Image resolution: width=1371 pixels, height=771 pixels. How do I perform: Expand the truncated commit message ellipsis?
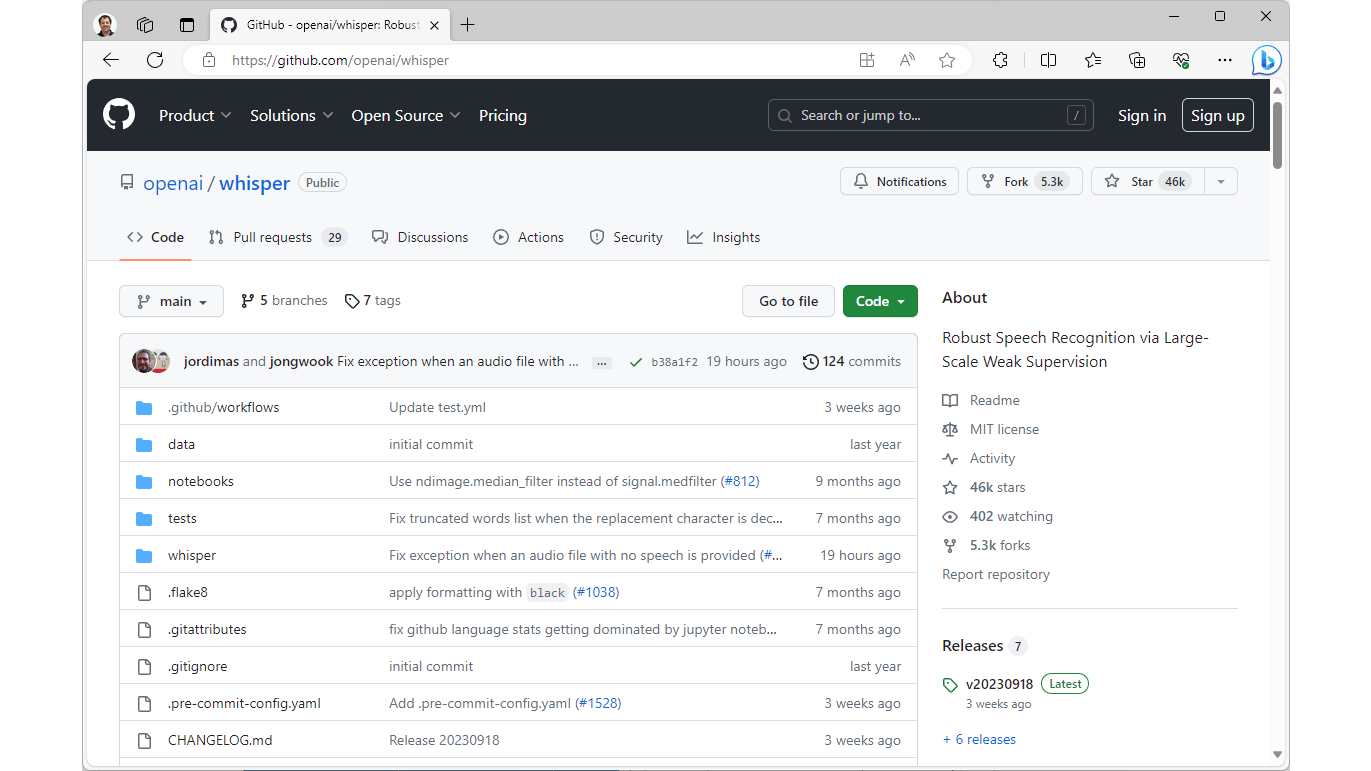click(x=601, y=362)
